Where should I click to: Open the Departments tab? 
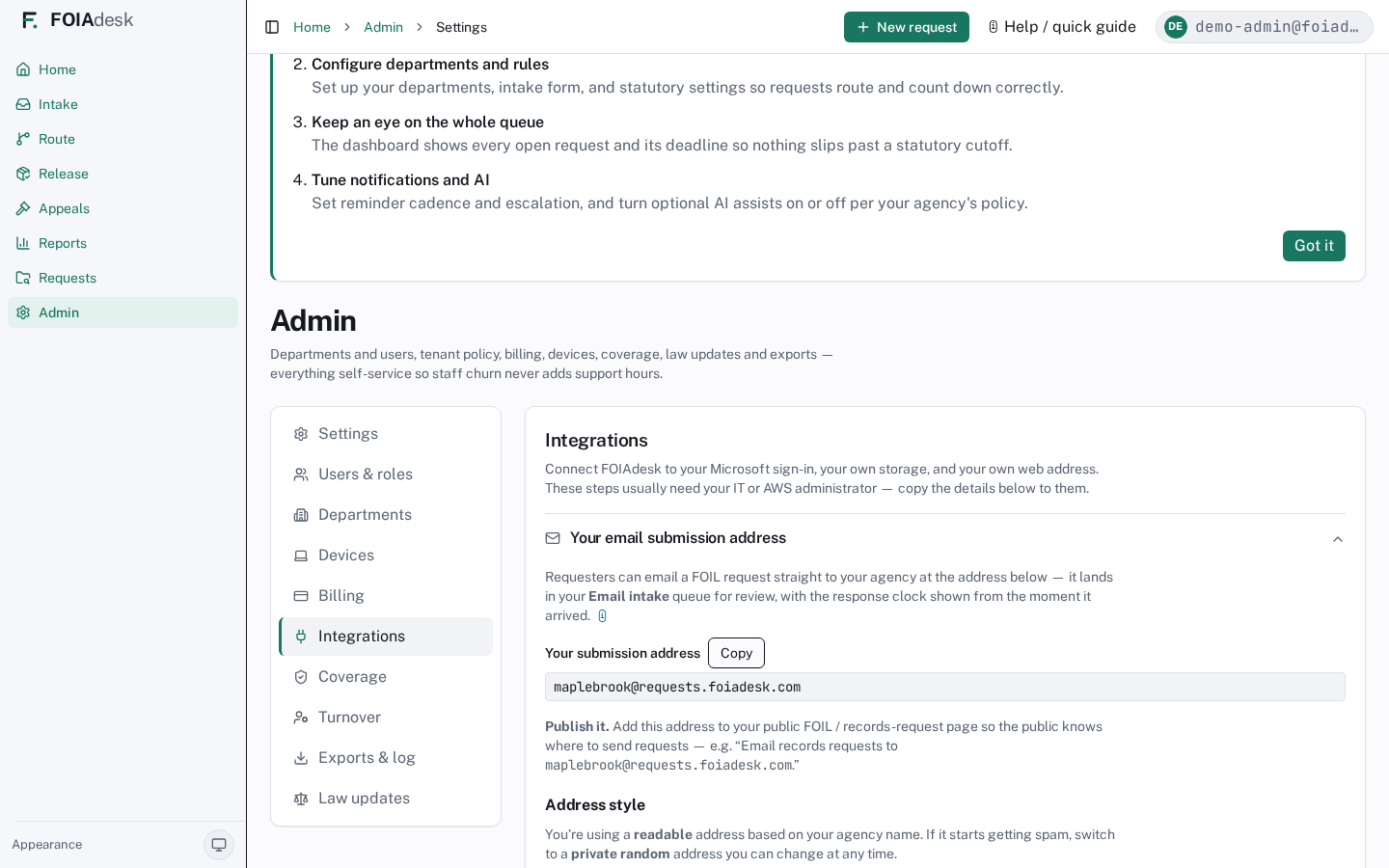tap(386, 515)
